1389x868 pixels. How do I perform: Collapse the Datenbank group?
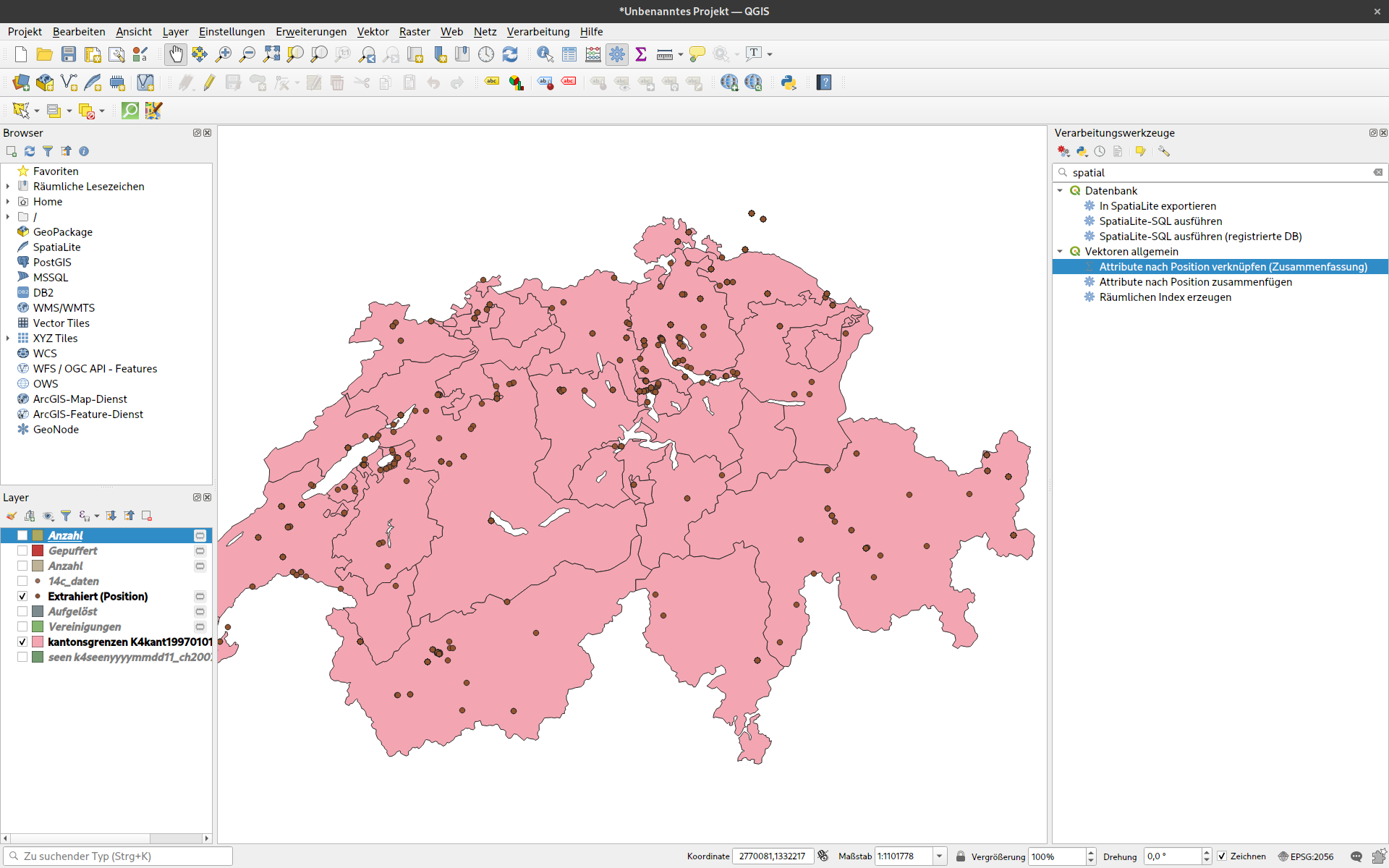point(1061,191)
